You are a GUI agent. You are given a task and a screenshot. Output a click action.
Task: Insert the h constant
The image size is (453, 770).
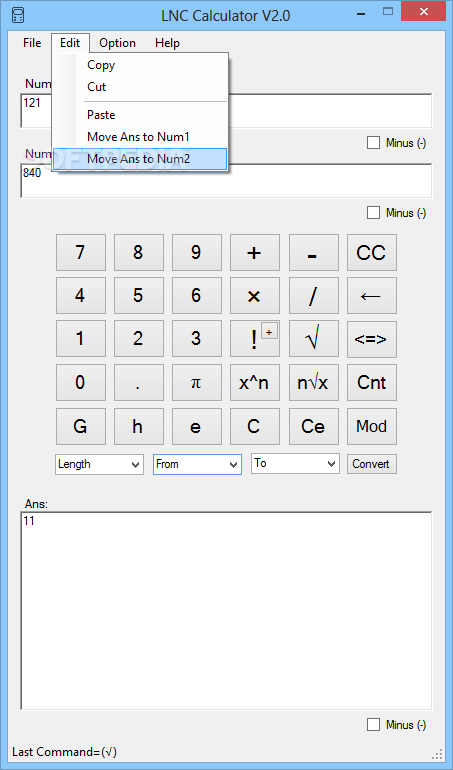pyautogui.click(x=139, y=426)
